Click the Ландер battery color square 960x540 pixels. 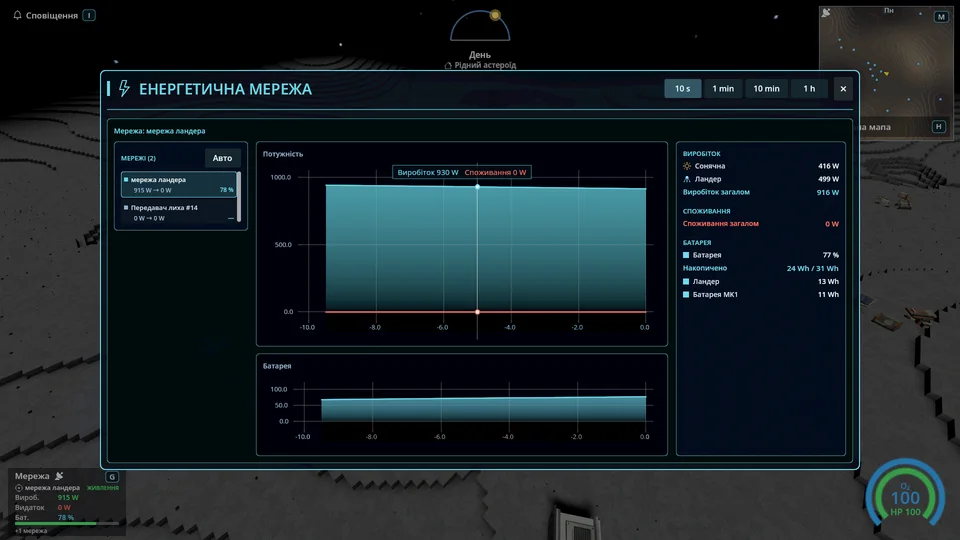[686, 282]
